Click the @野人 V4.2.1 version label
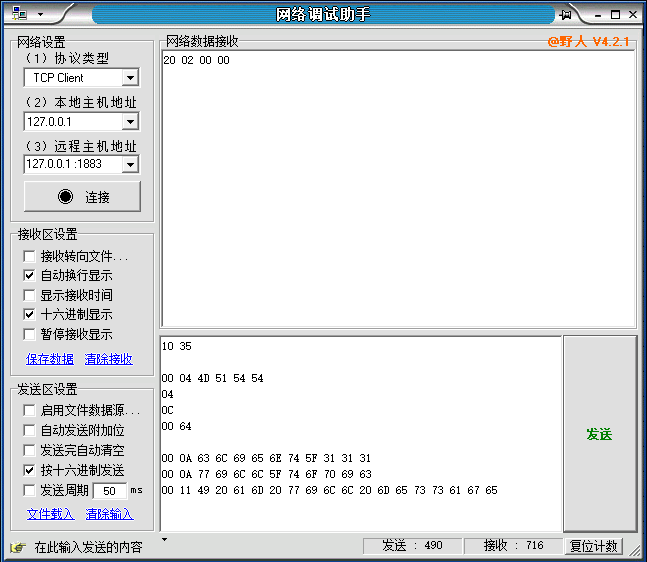The width and height of the screenshot is (647, 562). point(588,42)
